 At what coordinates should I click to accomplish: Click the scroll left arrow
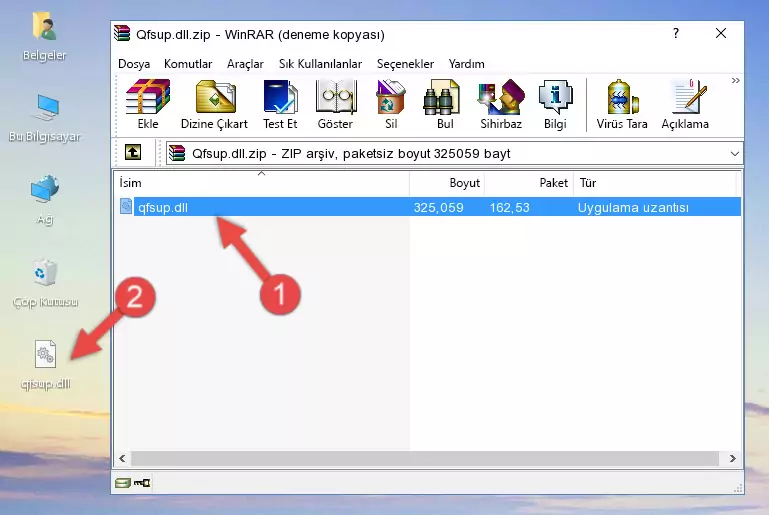123,459
